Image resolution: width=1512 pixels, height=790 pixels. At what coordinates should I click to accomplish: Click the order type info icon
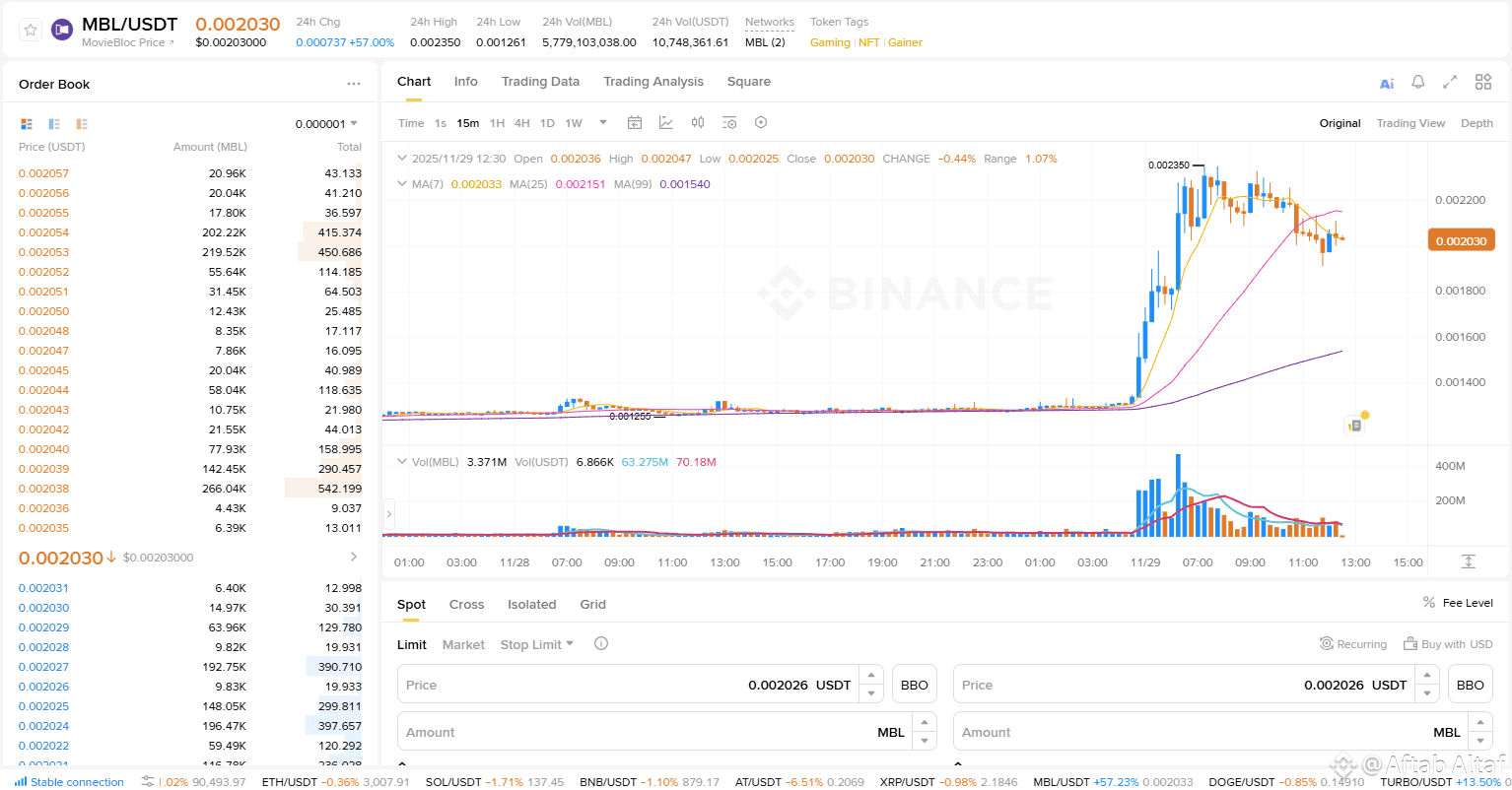(x=601, y=643)
